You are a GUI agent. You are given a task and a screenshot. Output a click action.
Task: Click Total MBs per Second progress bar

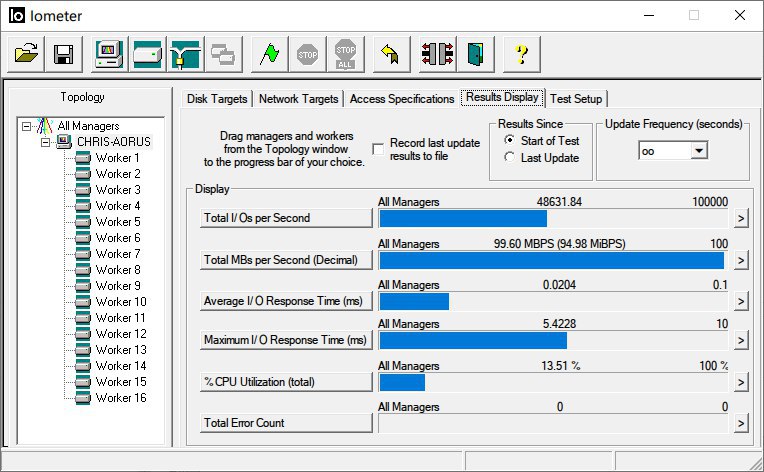pos(553,261)
